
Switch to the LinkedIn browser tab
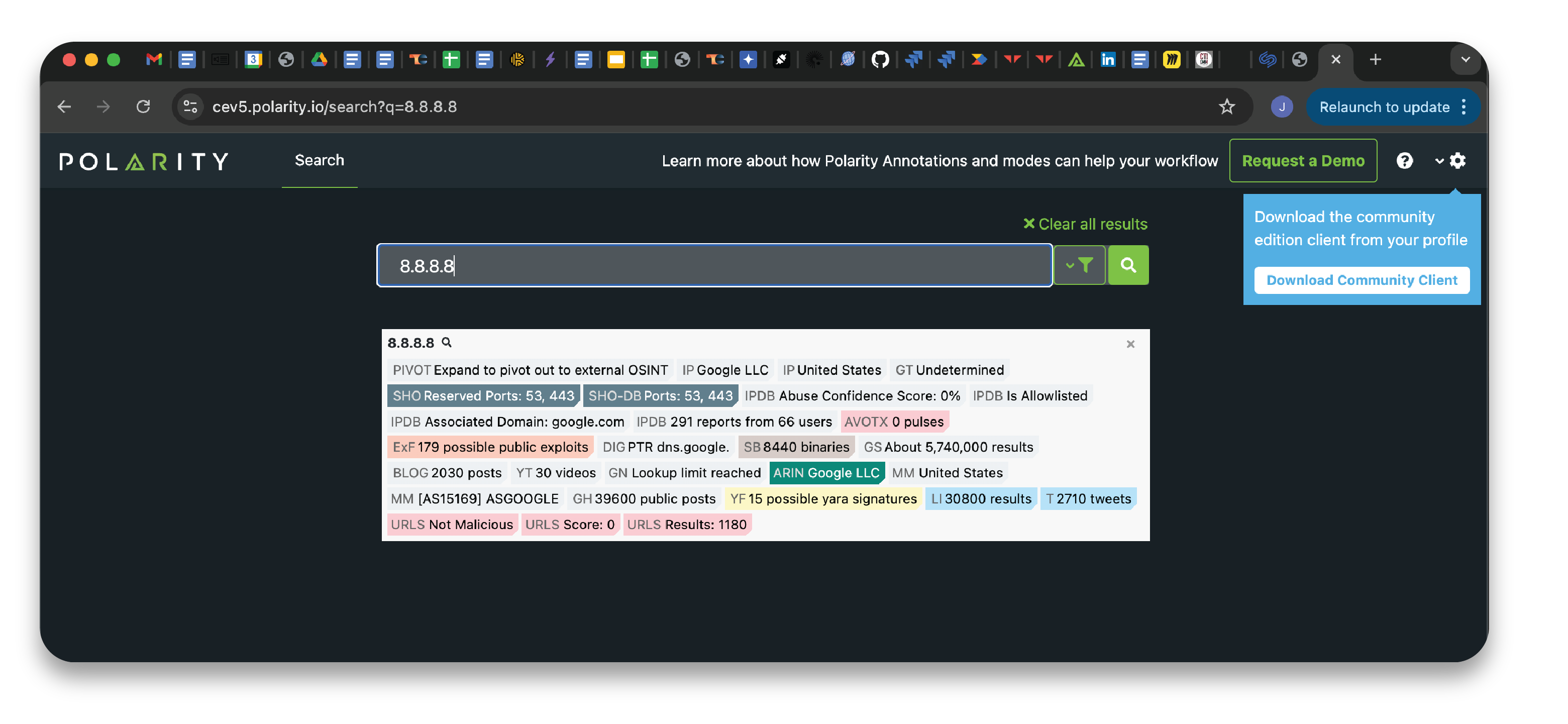[x=1108, y=59]
